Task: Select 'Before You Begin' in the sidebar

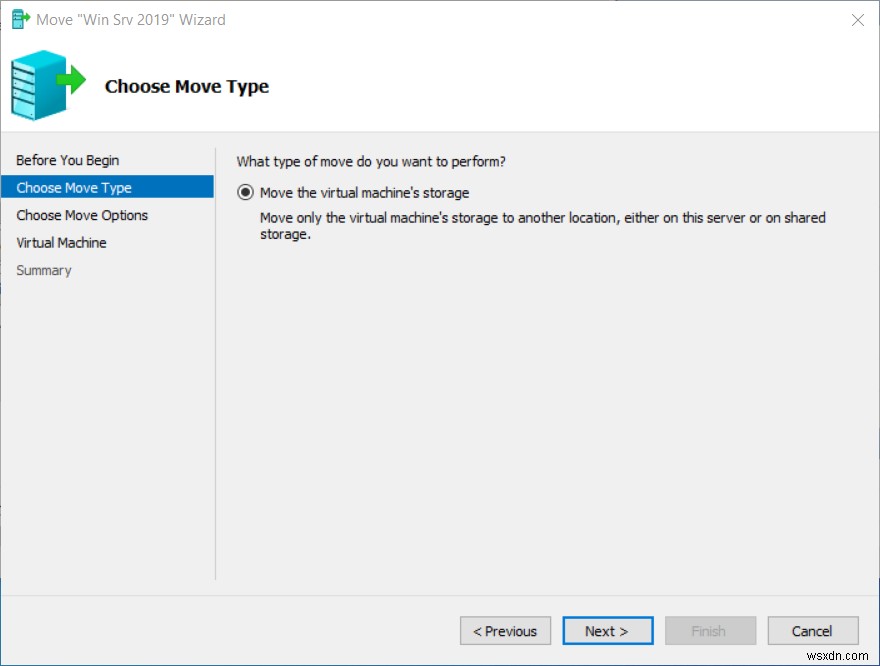Action: pos(67,160)
